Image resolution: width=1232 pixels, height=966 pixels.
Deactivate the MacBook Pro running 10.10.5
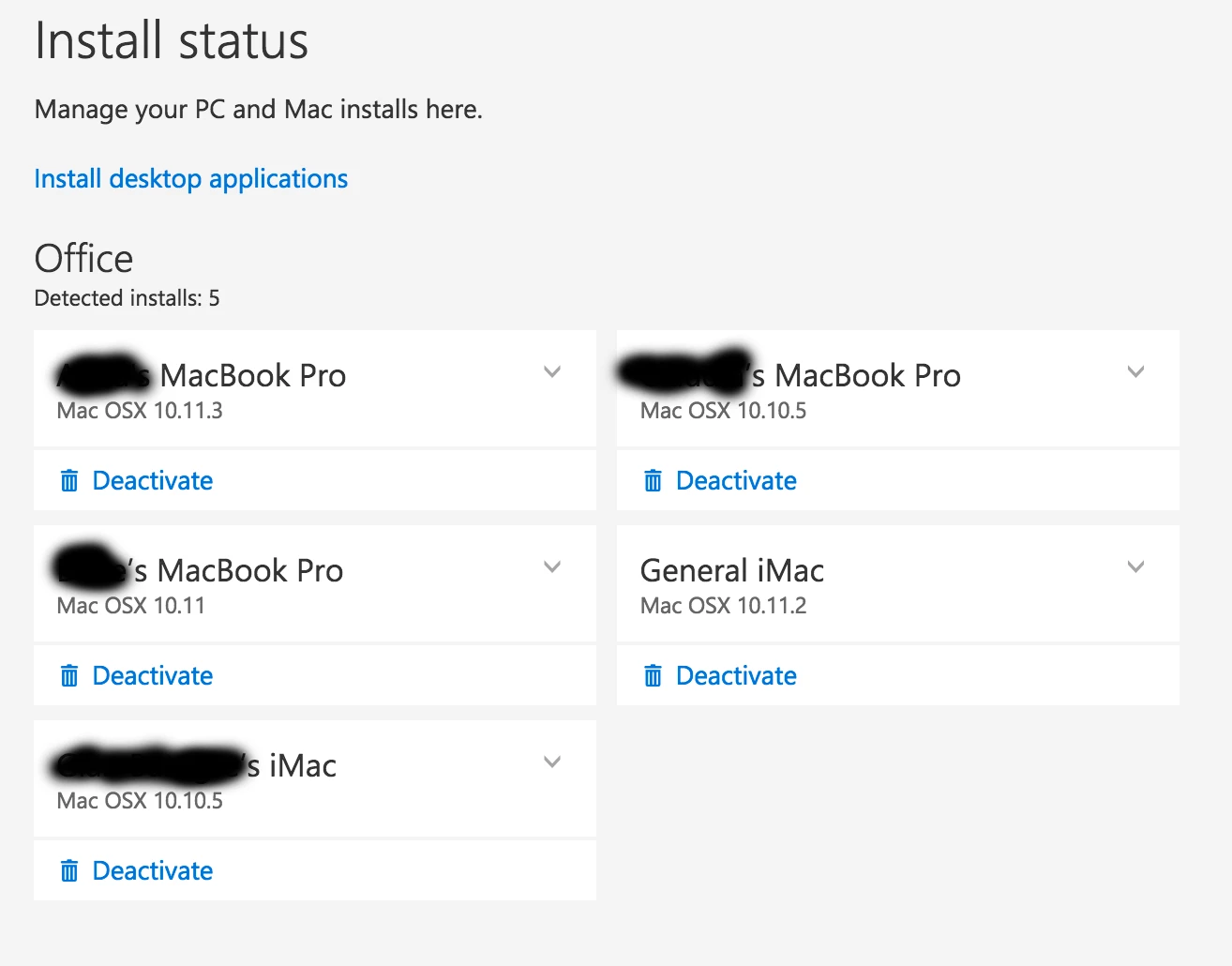pos(736,480)
